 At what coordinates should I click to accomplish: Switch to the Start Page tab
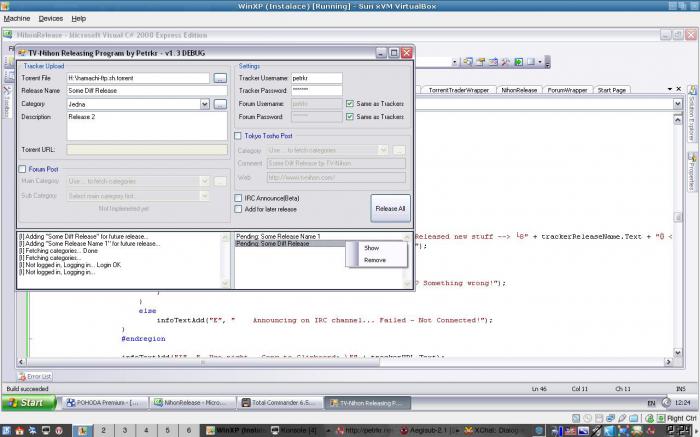tap(612, 90)
